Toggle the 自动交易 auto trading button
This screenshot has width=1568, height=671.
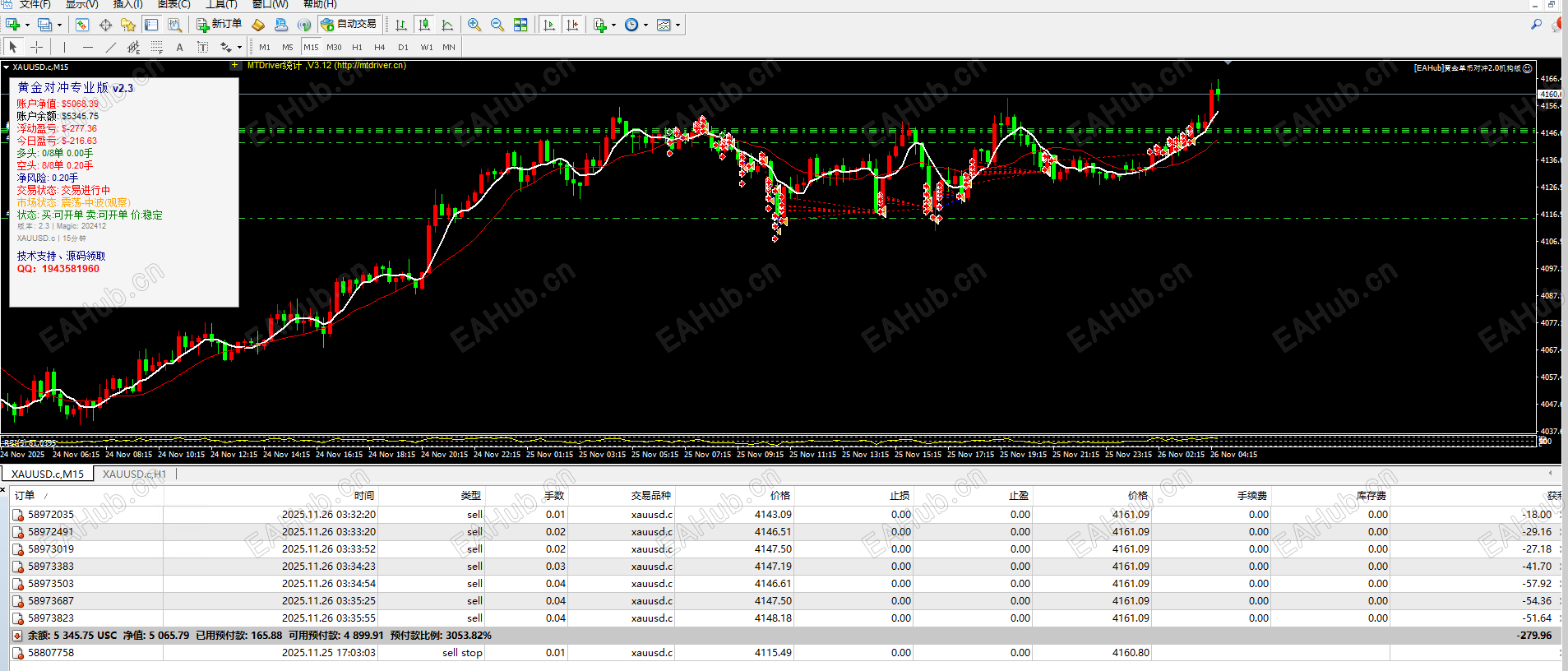tap(349, 25)
